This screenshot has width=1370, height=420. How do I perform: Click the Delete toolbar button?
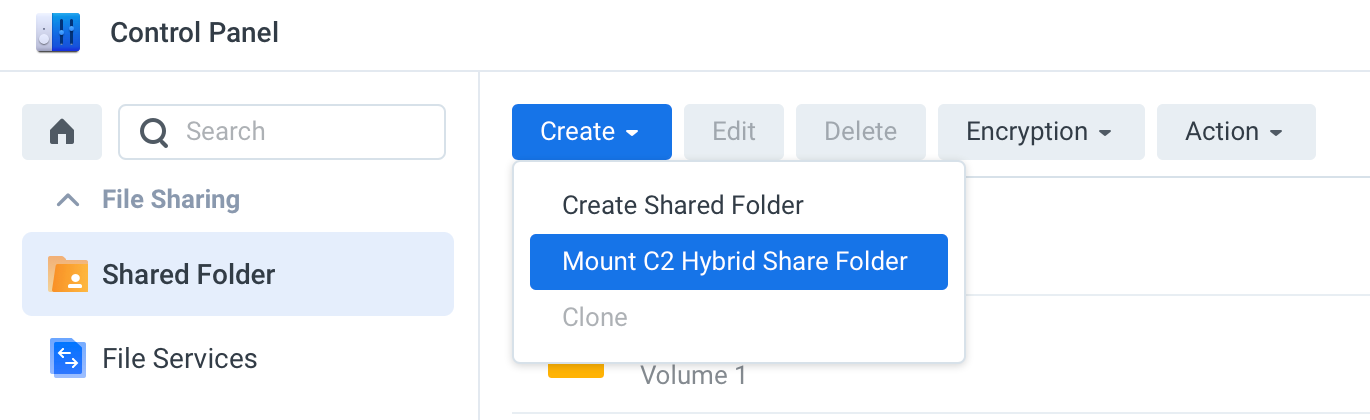[861, 132]
